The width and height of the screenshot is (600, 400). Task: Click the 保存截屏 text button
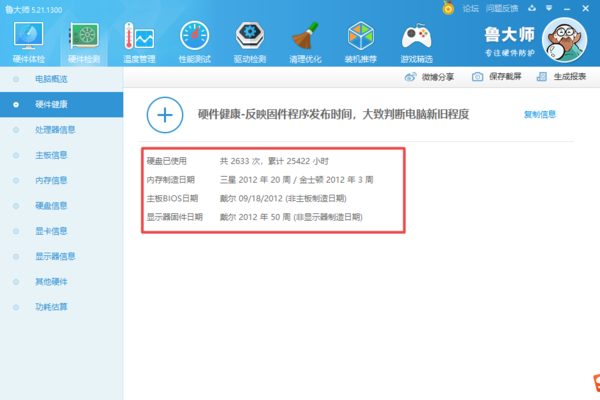(505, 77)
